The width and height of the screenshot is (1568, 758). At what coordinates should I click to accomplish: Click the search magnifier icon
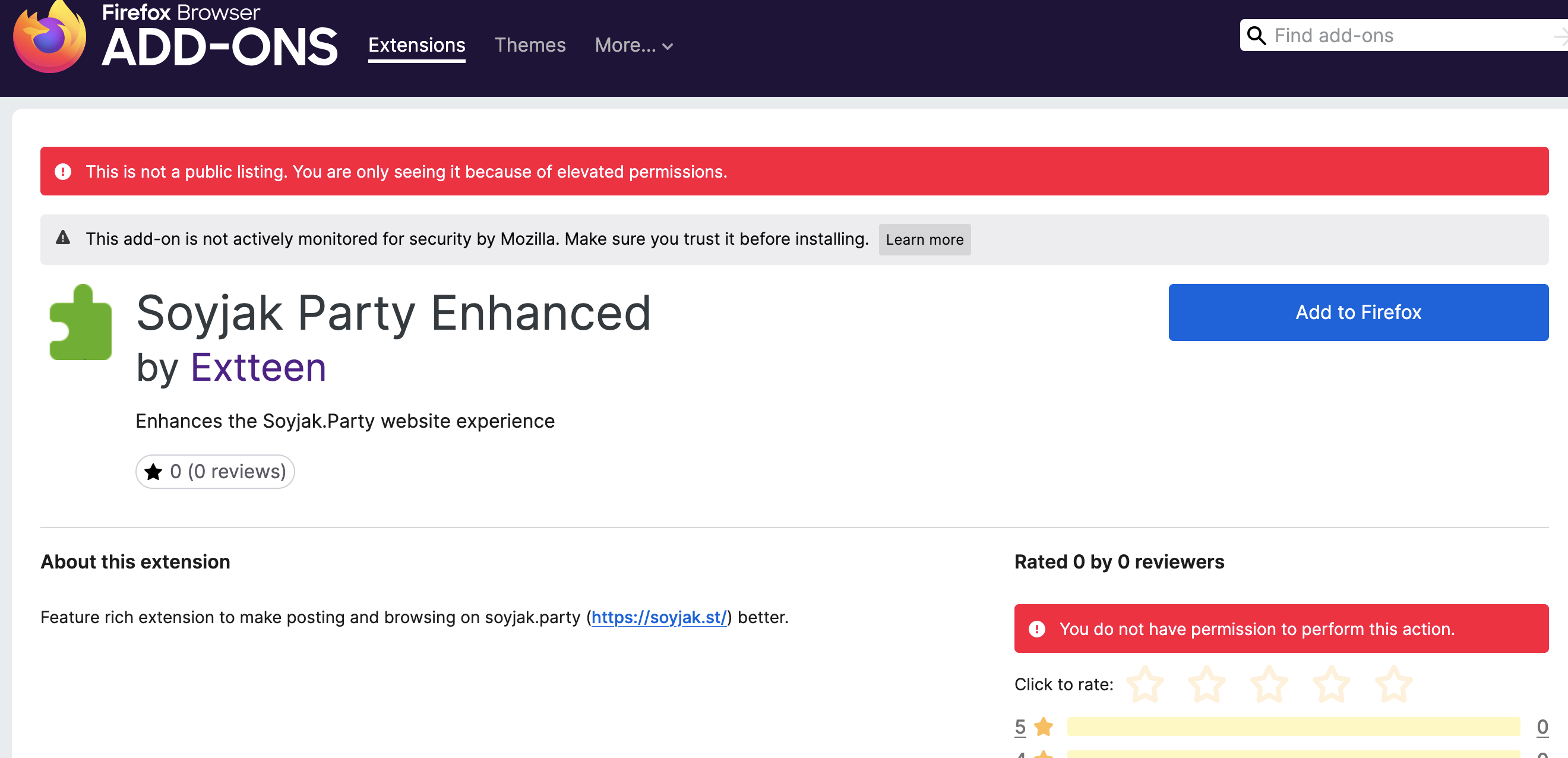click(x=1256, y=36)
